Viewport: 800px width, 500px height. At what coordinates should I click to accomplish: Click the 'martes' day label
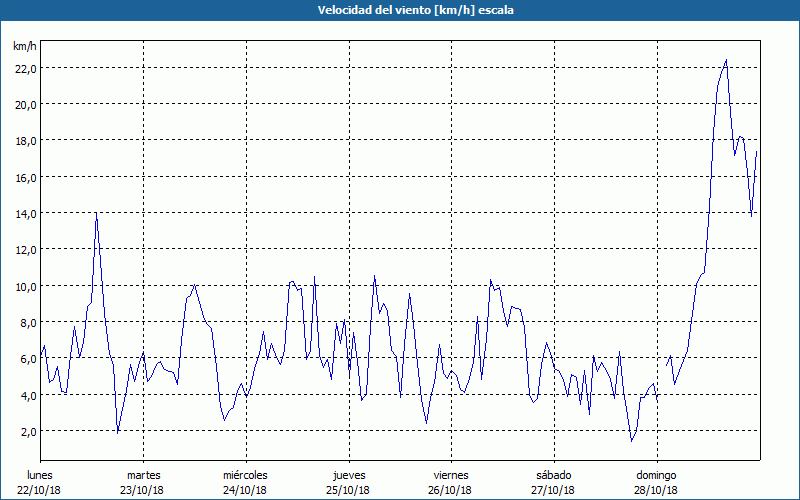pyautogui.click(x=144, y=475)
